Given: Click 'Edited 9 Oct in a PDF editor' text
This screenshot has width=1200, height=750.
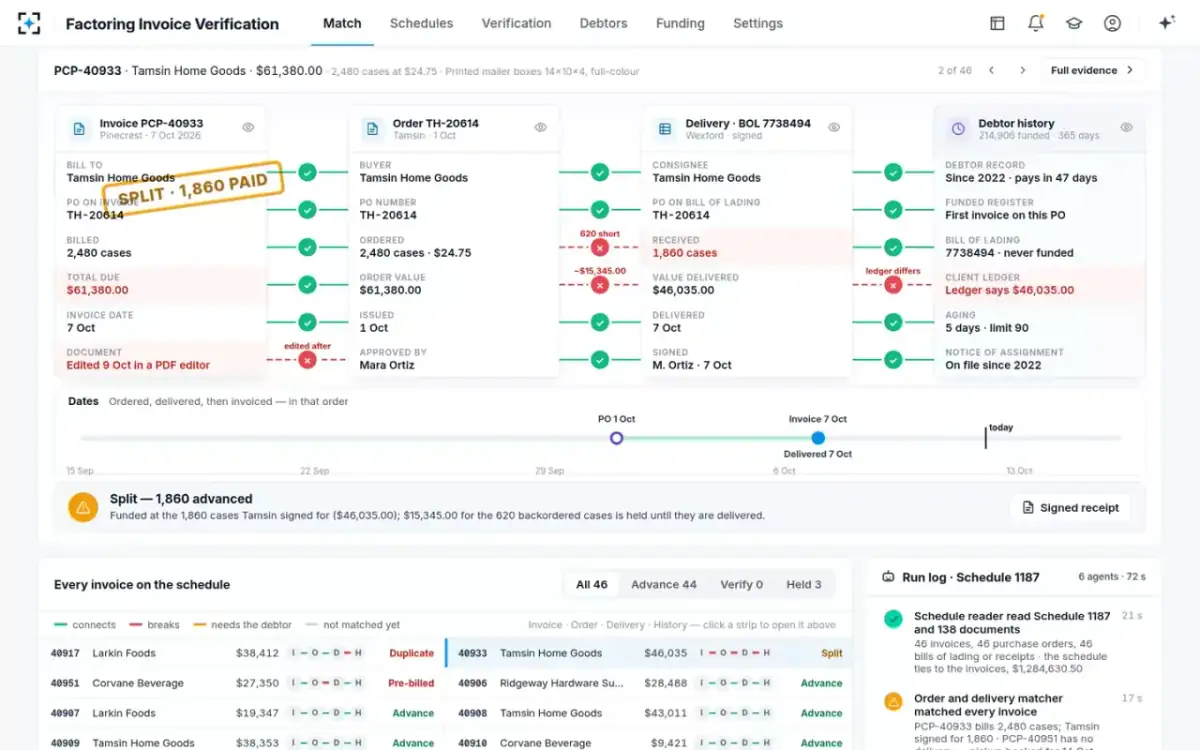Looking at the screenshot, I should 138,365.
